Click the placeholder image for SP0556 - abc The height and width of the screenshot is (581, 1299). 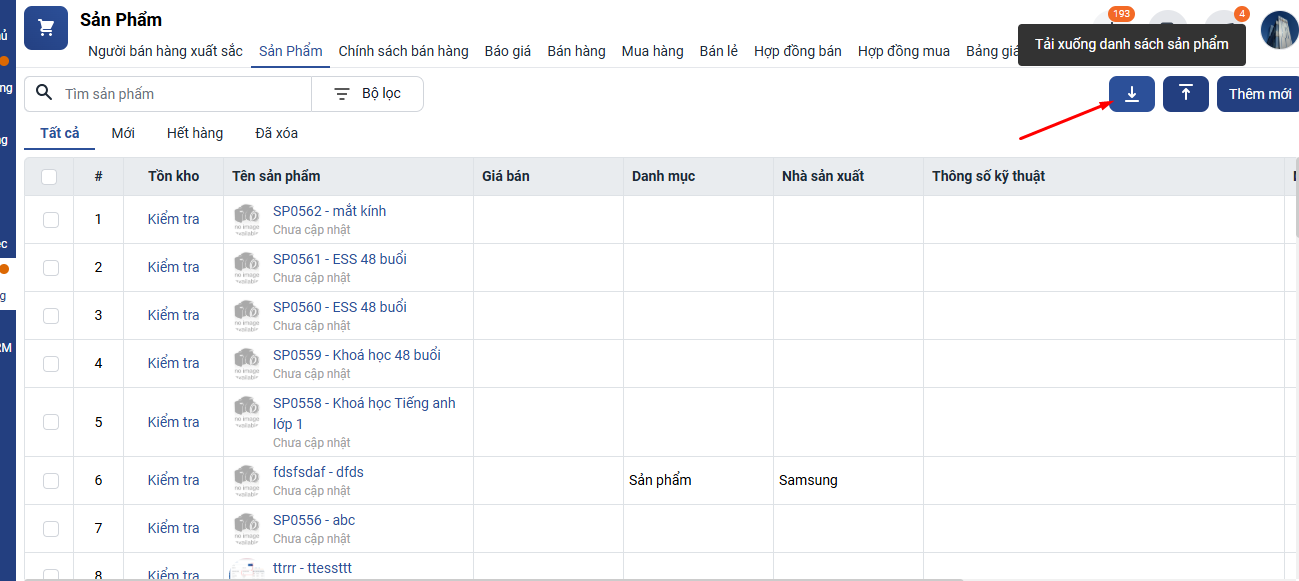click(x=247, y=528)
